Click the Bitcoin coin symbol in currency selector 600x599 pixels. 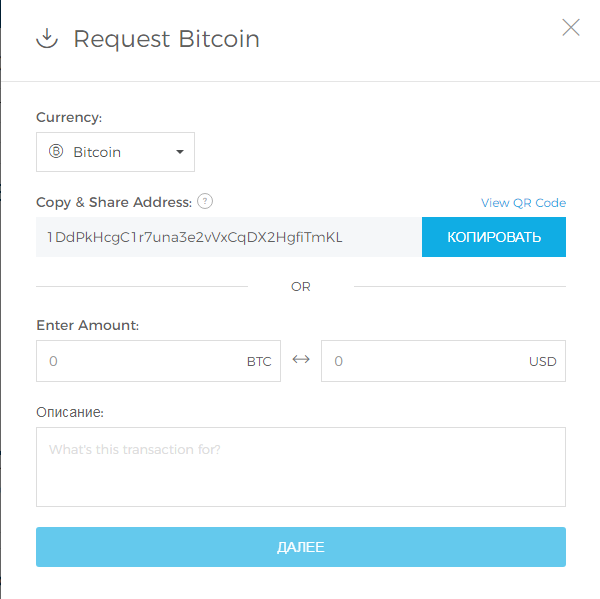(x=56, y=152)
